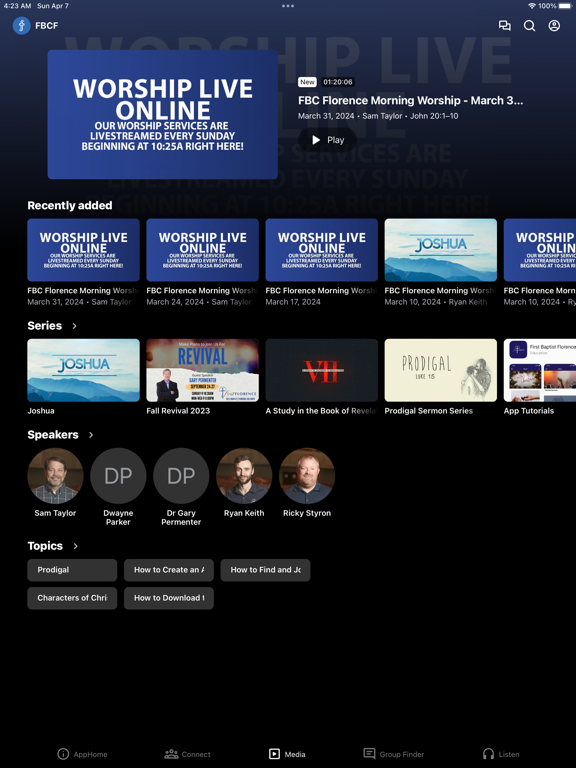Select the 'Characters of Chri' topic

[x=72, y=598]
